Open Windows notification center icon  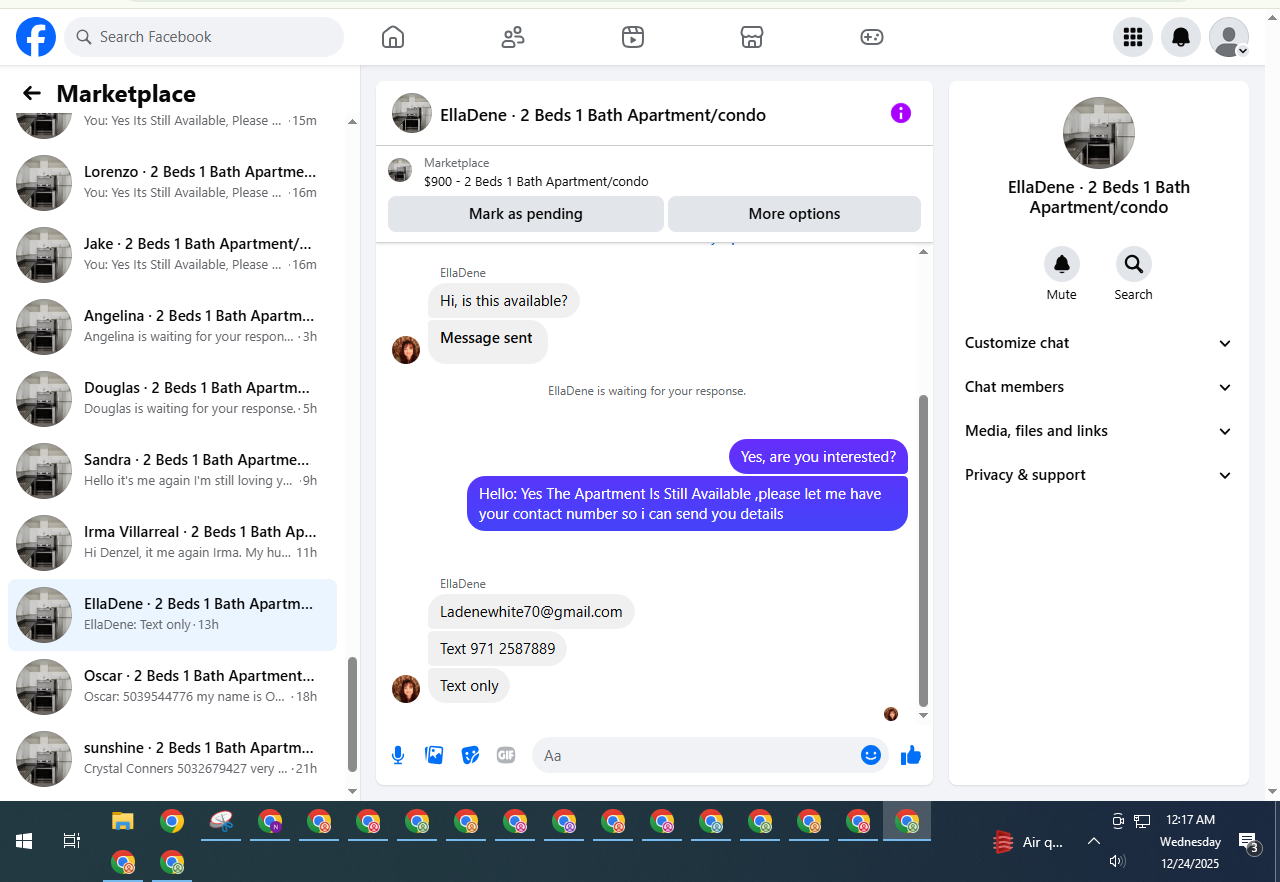click(1248, 842)
